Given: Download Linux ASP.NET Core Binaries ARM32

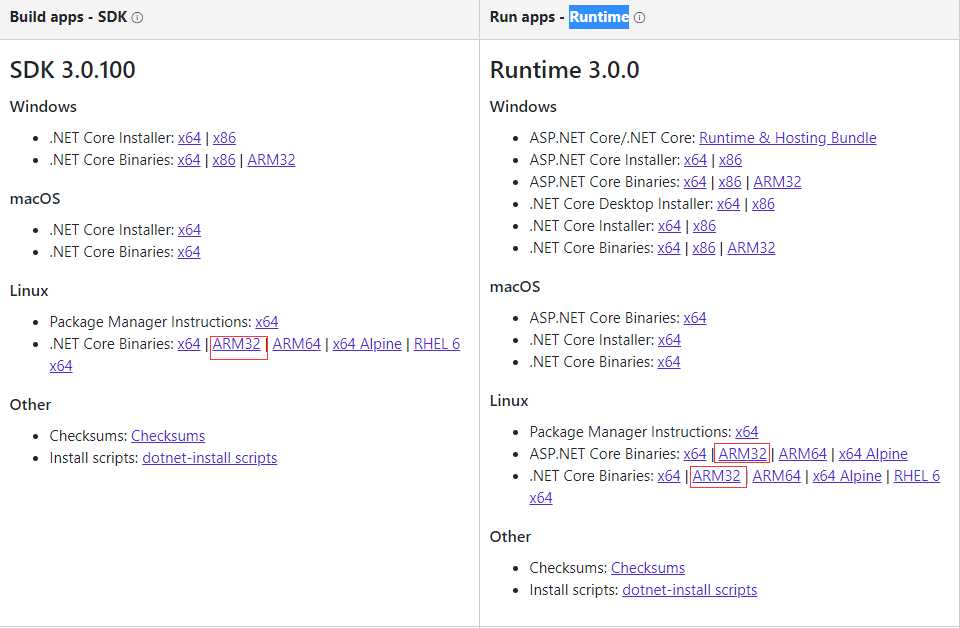Looking at the screenshot, I should (742, 454).
